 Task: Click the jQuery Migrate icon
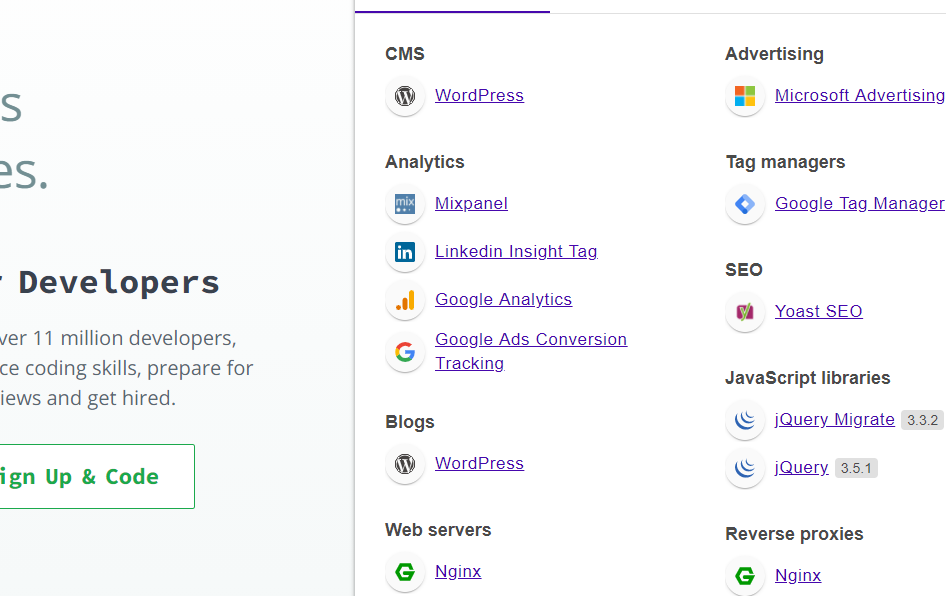click(x=745, y=420)
